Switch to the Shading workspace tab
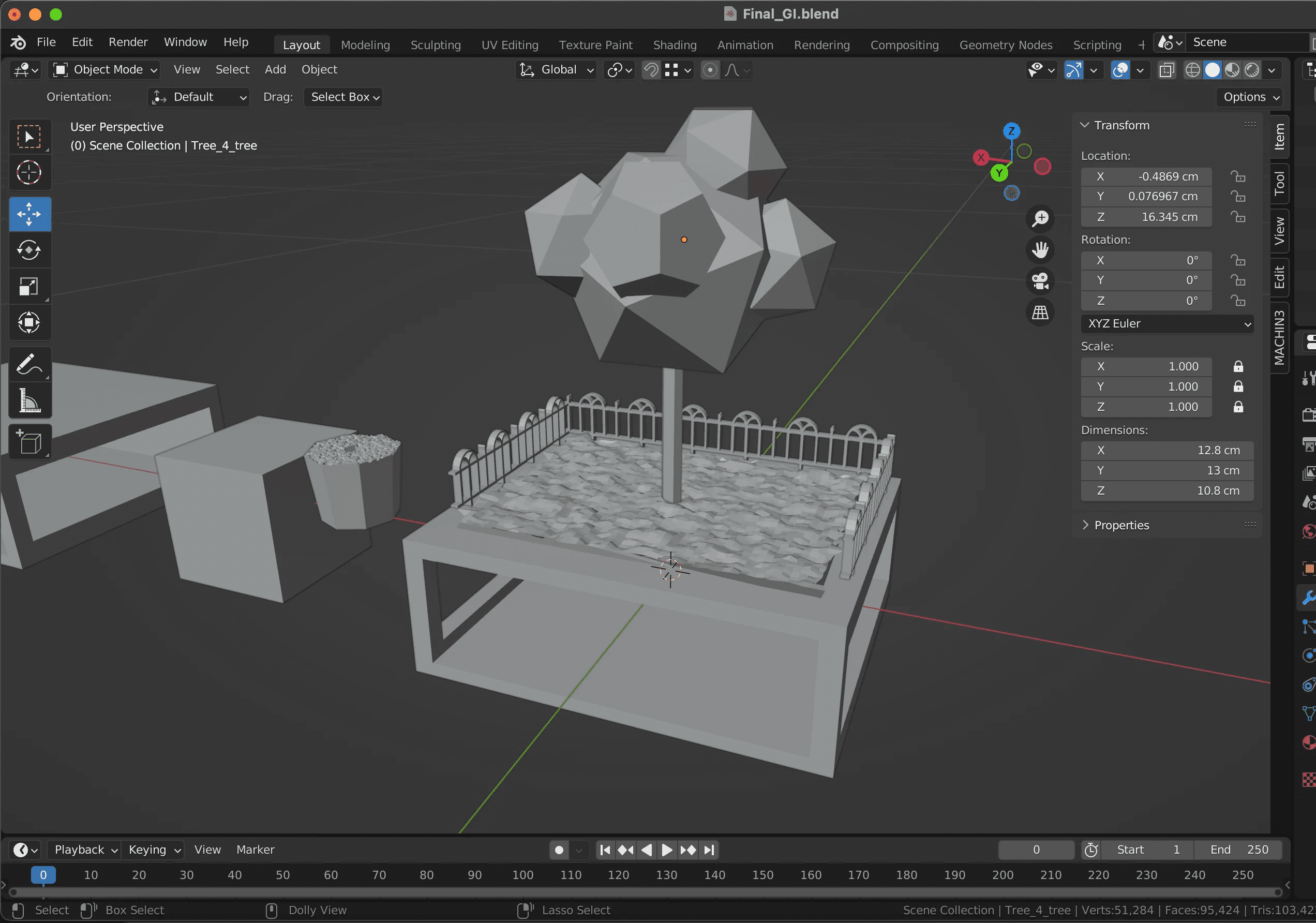1316x923 pixels. [675, 44]
